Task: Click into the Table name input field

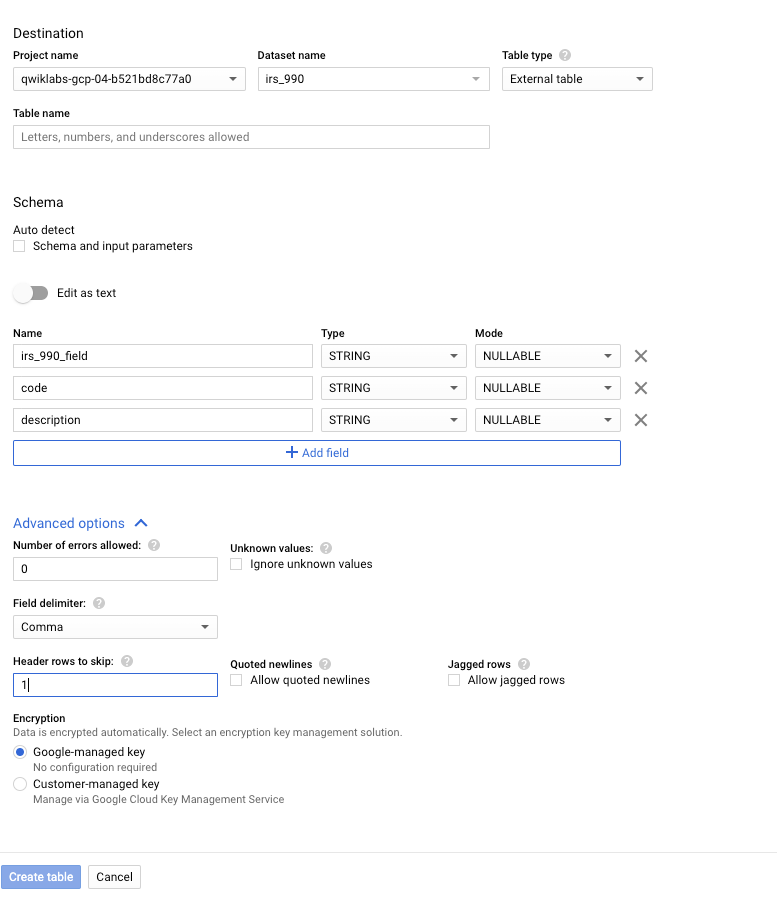Action: (251, 137)
